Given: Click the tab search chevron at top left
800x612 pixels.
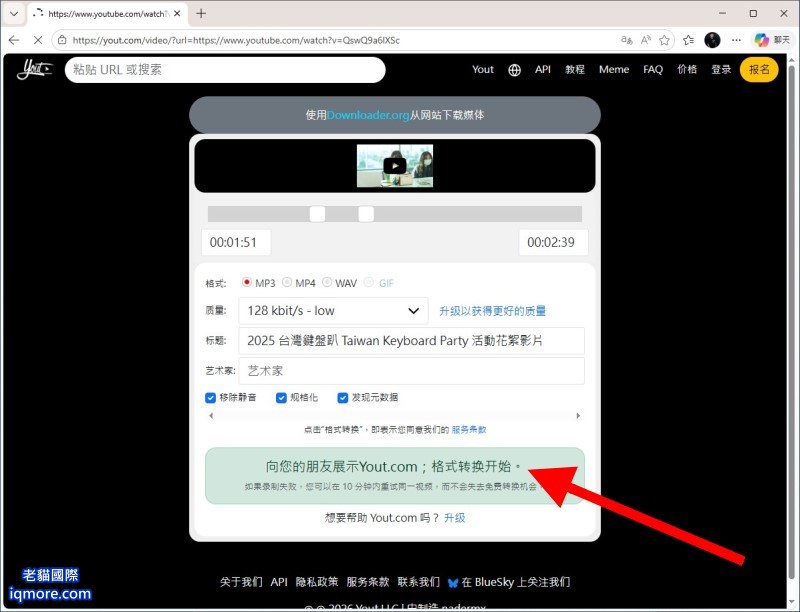Looking at the screenshot, I should [14, 16].
